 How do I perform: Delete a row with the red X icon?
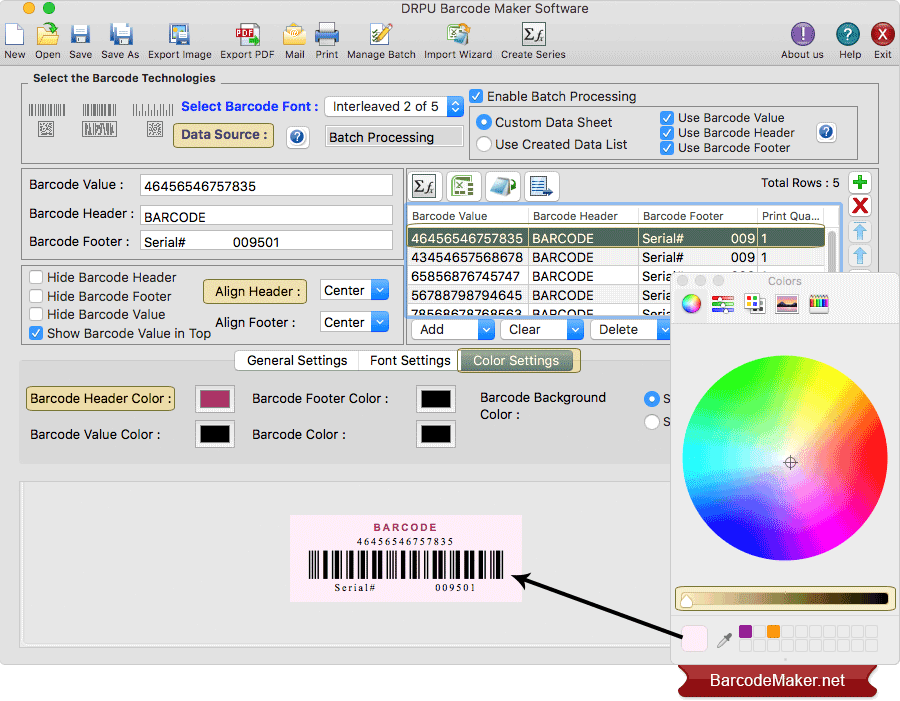pos(859,206)
